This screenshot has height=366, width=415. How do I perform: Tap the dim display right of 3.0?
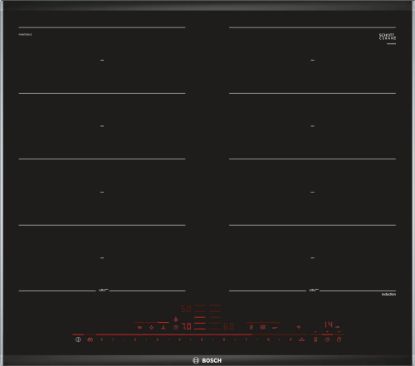click(229, 326)
